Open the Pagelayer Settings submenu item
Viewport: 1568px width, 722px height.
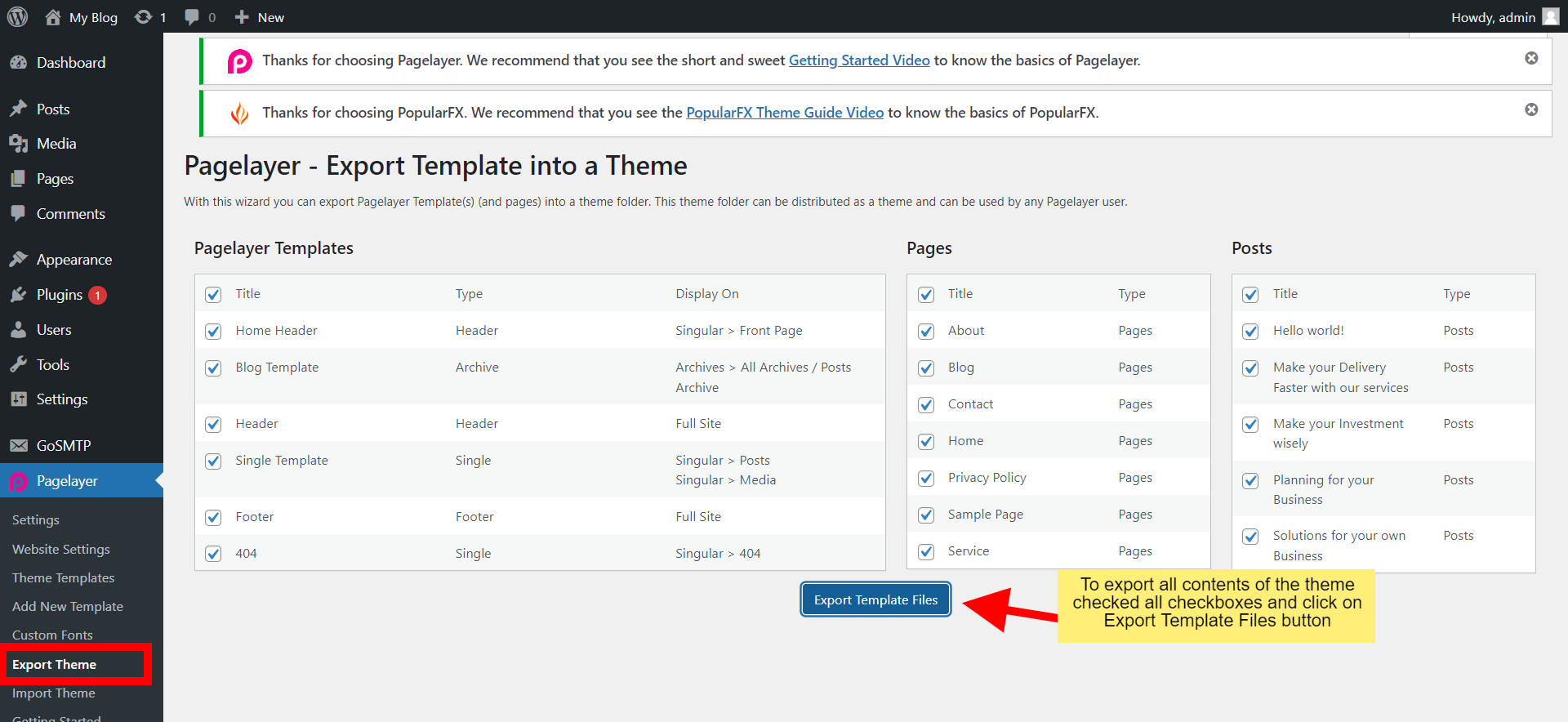click(36, 519)
